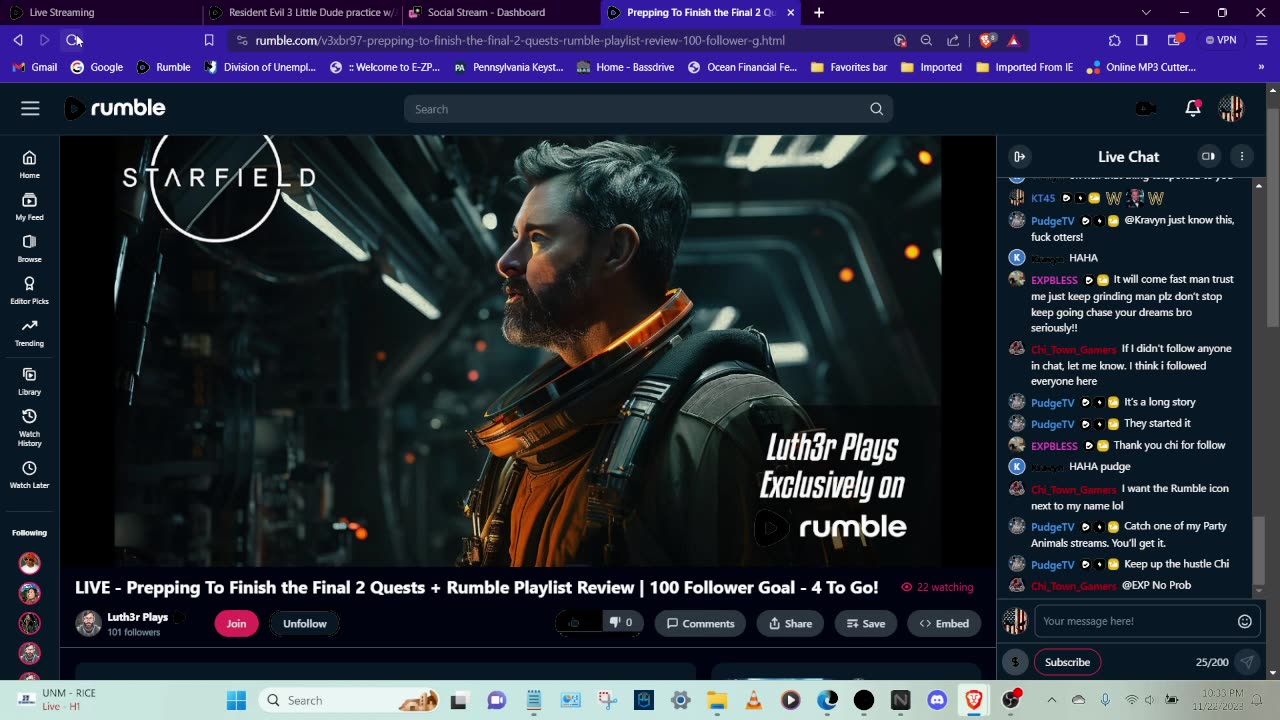Open My Feed in the sidebar
This screenshot has height=720, width=1280.
pyautogui.click(x=29, y=207)
